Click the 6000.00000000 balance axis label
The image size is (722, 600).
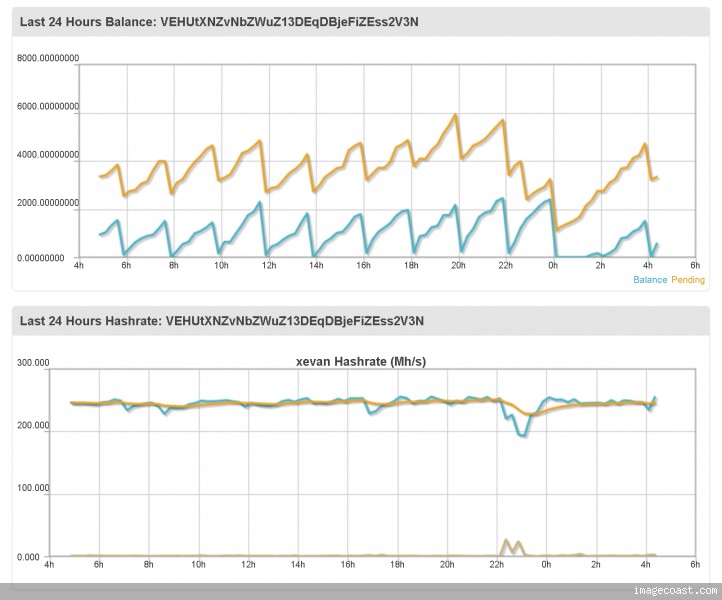click(47, 107)
